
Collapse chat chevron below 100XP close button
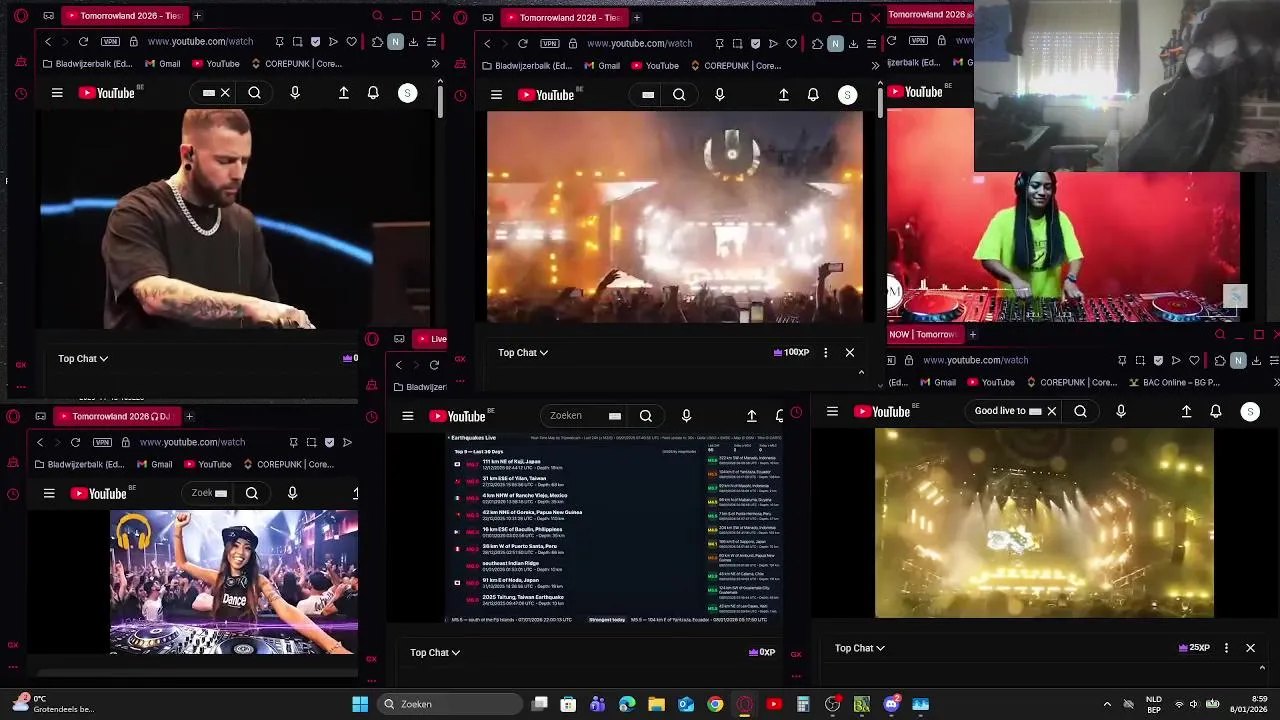[861, 372]
